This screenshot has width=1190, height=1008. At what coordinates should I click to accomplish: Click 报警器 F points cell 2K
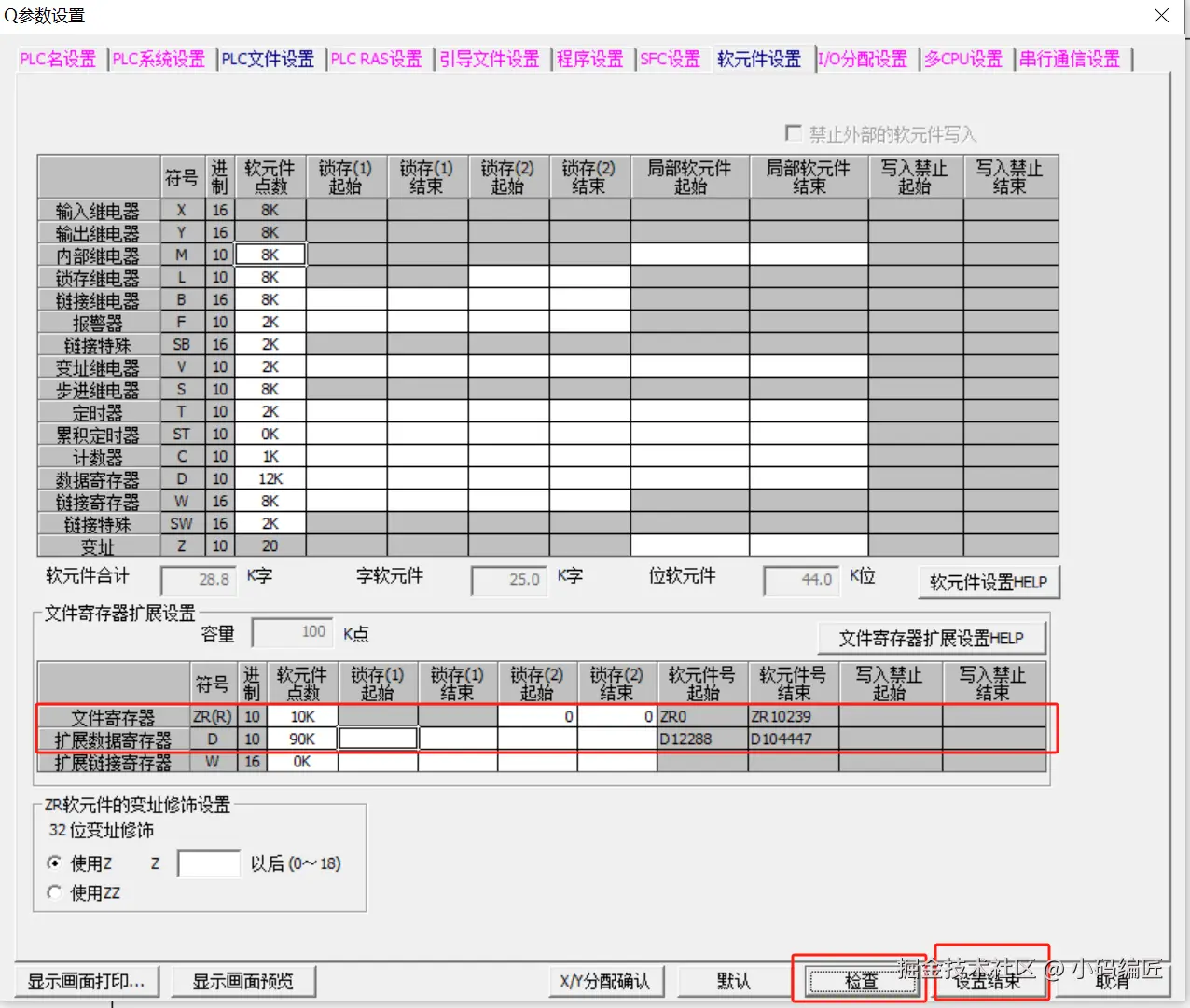pos(270,322)
